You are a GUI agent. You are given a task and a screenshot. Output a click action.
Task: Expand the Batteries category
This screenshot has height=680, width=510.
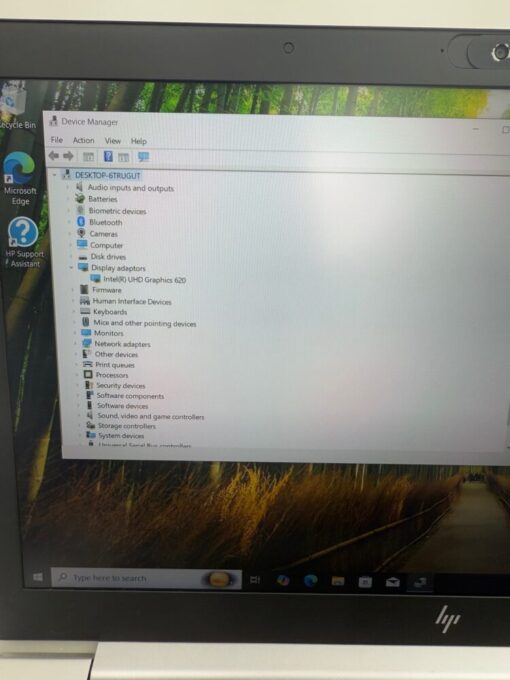[x=69, y=199]
